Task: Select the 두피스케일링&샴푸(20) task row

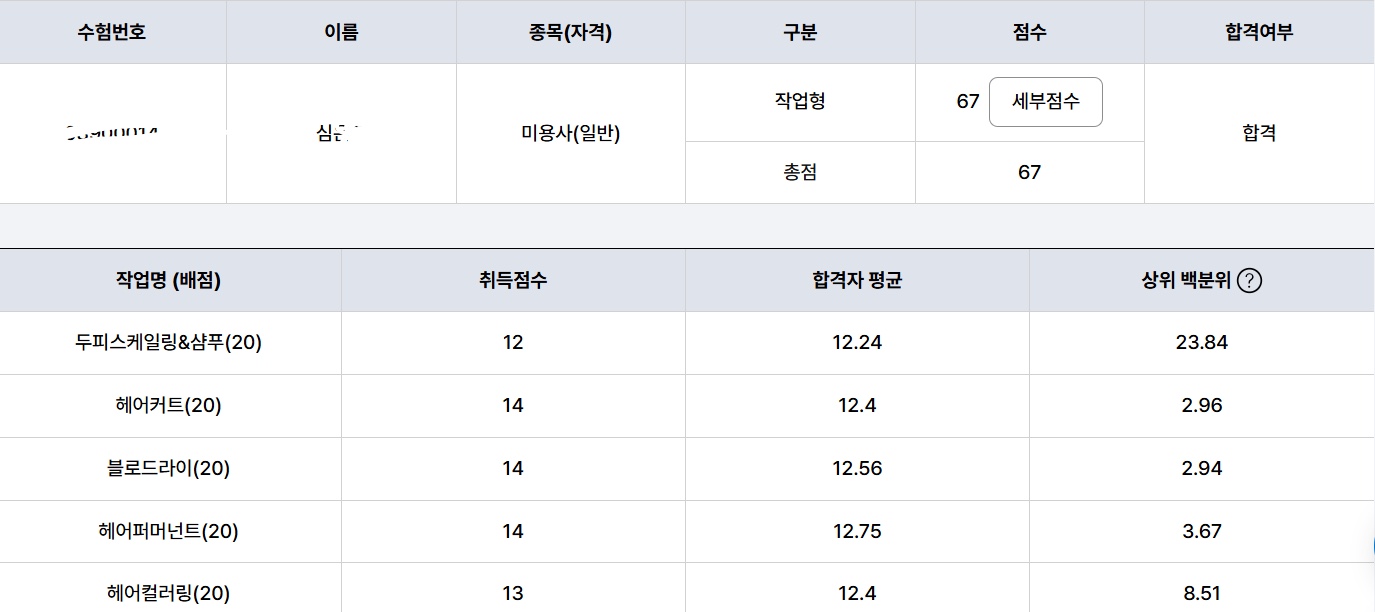Action: tap(687, 342)
